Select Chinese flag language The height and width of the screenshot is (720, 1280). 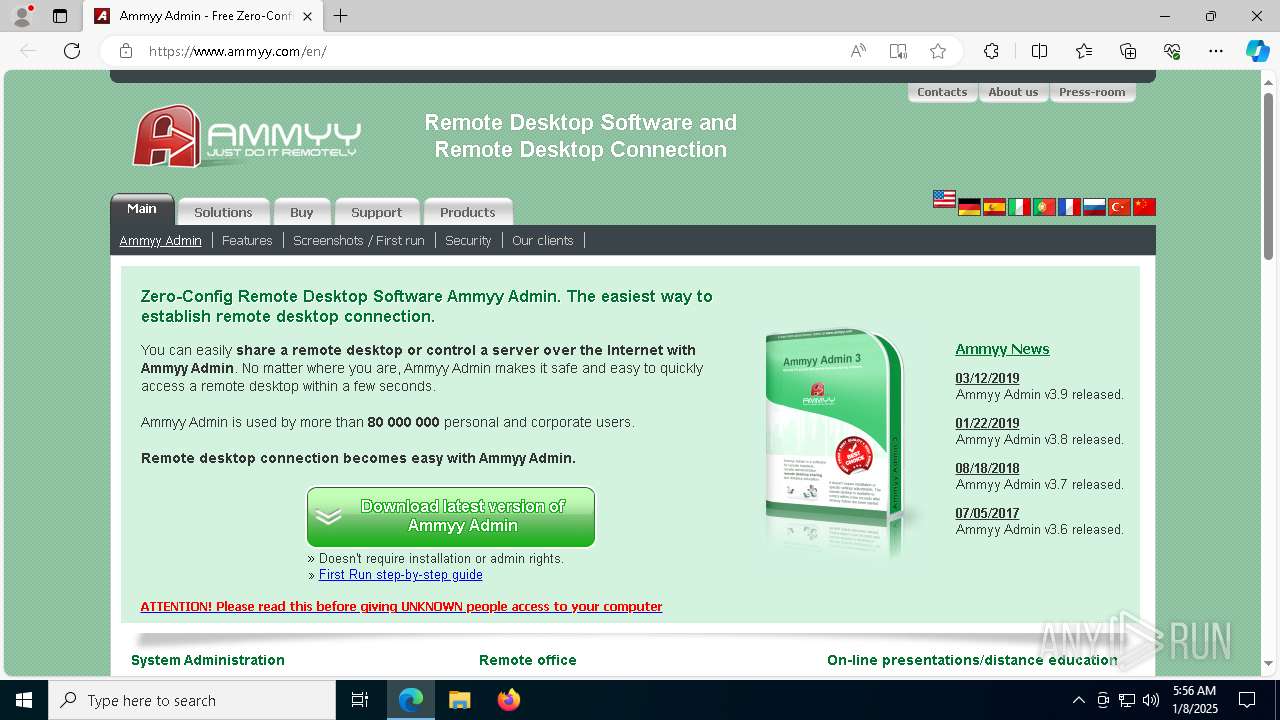pyautogui.click(x=1144, y=207)
